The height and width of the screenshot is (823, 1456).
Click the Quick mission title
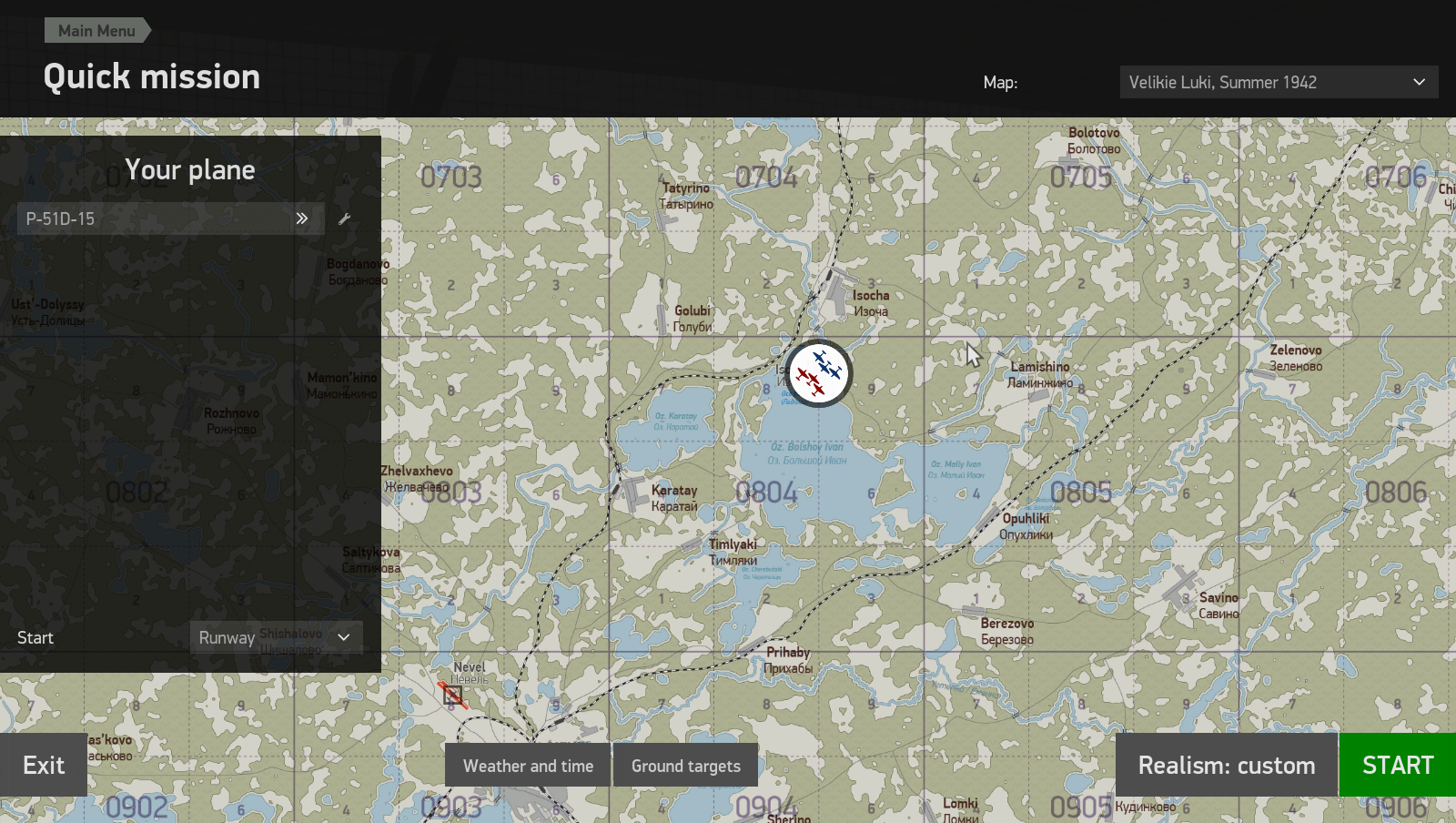coord(152,76)
